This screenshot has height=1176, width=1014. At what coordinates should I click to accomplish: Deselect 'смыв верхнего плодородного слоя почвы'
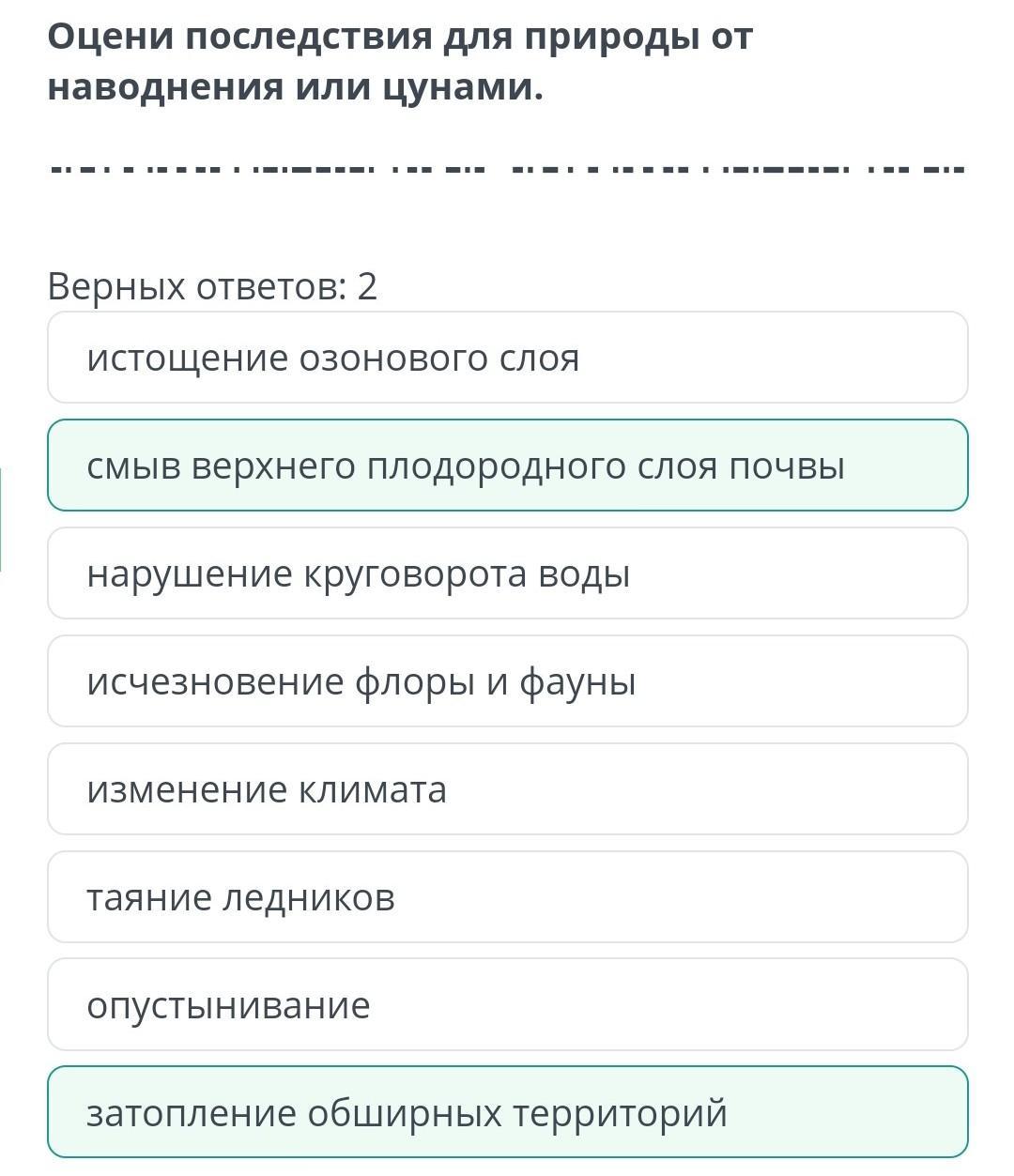tap(507, 466)
